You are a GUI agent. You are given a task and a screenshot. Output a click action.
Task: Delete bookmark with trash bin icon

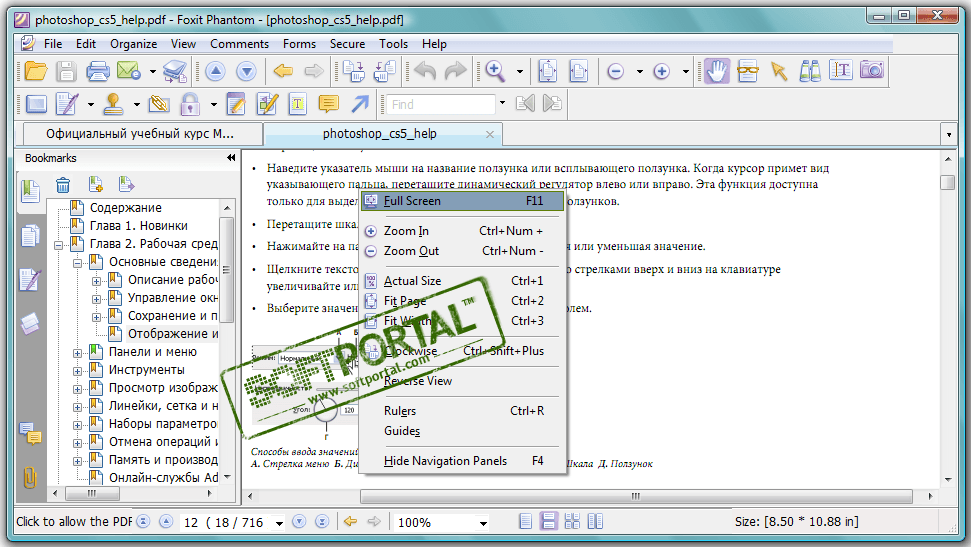tap(63, 185)
